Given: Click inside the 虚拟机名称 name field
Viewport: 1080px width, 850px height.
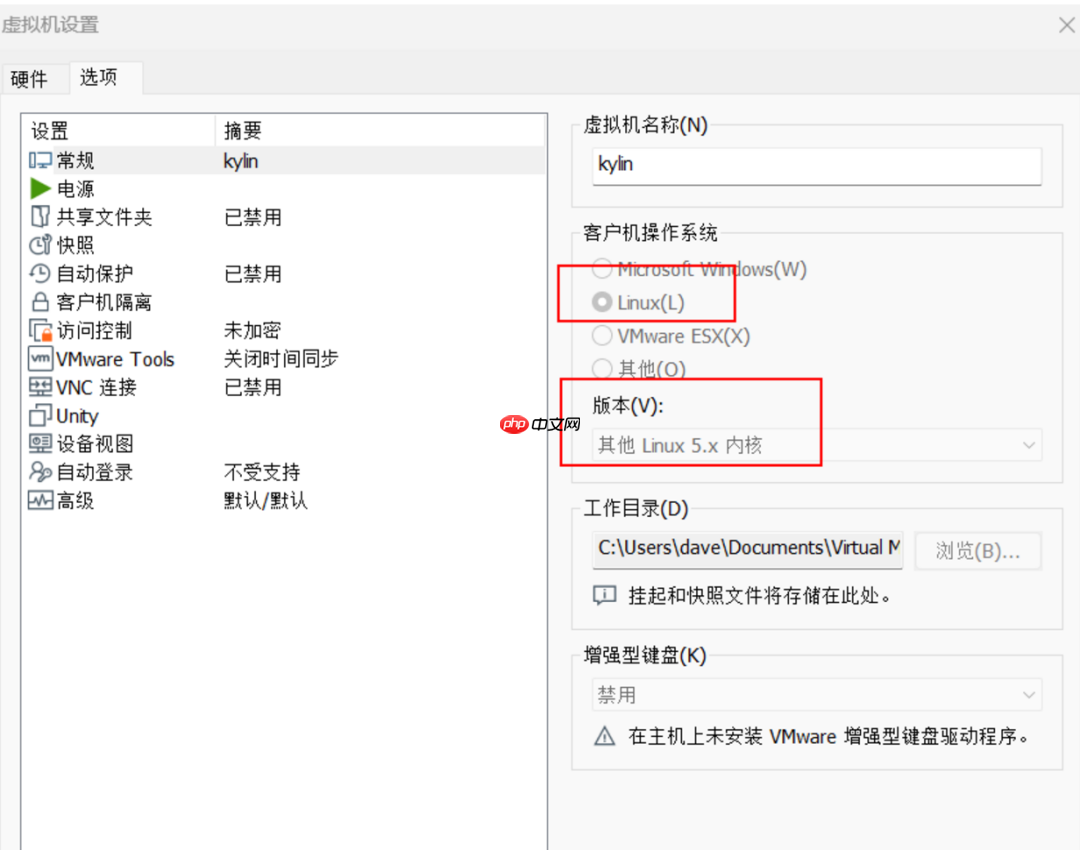Looking at the screenshot, I should 816,167.
